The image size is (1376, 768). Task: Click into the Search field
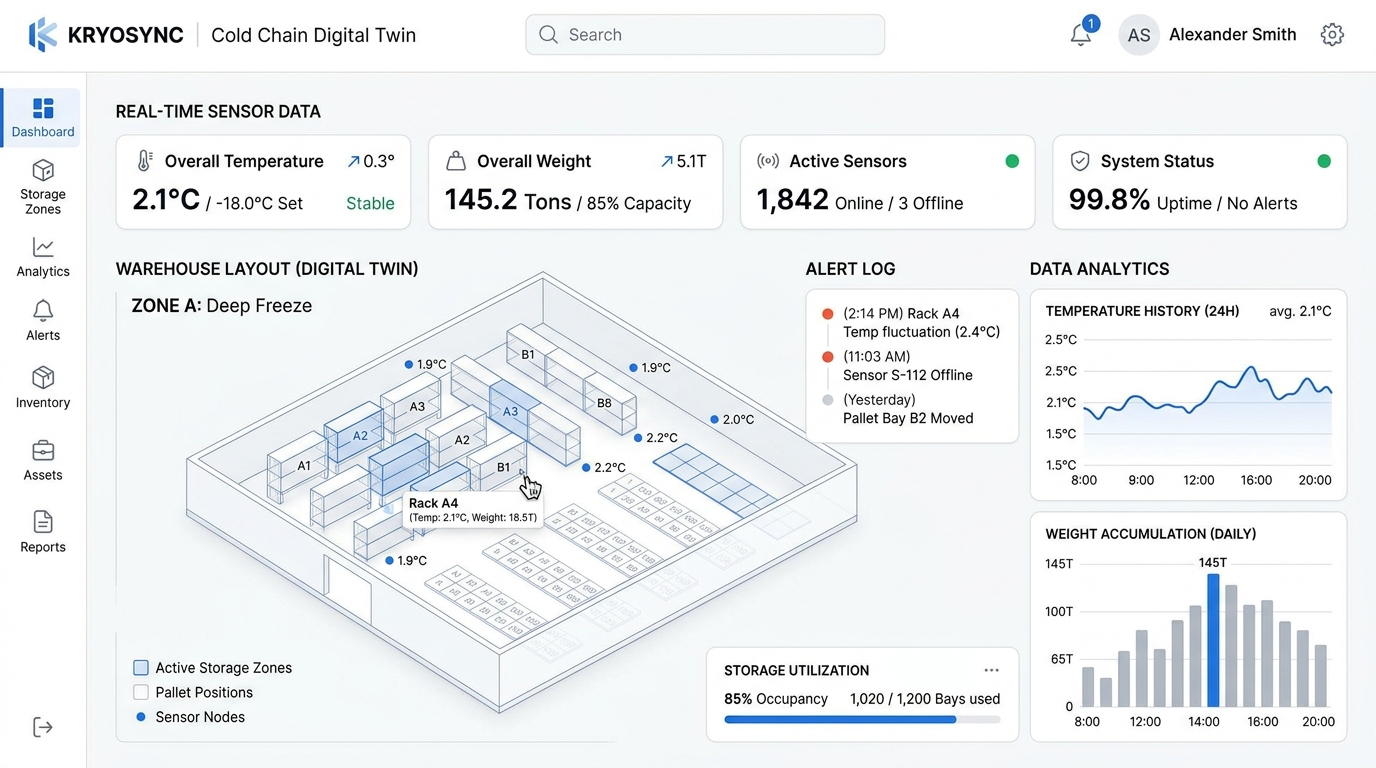coord(705,35)
